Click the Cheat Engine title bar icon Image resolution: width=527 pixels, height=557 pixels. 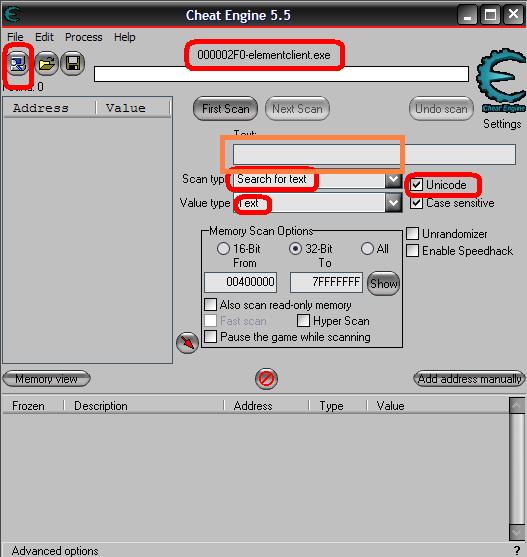pyautogui.click(x=12, y=15)
